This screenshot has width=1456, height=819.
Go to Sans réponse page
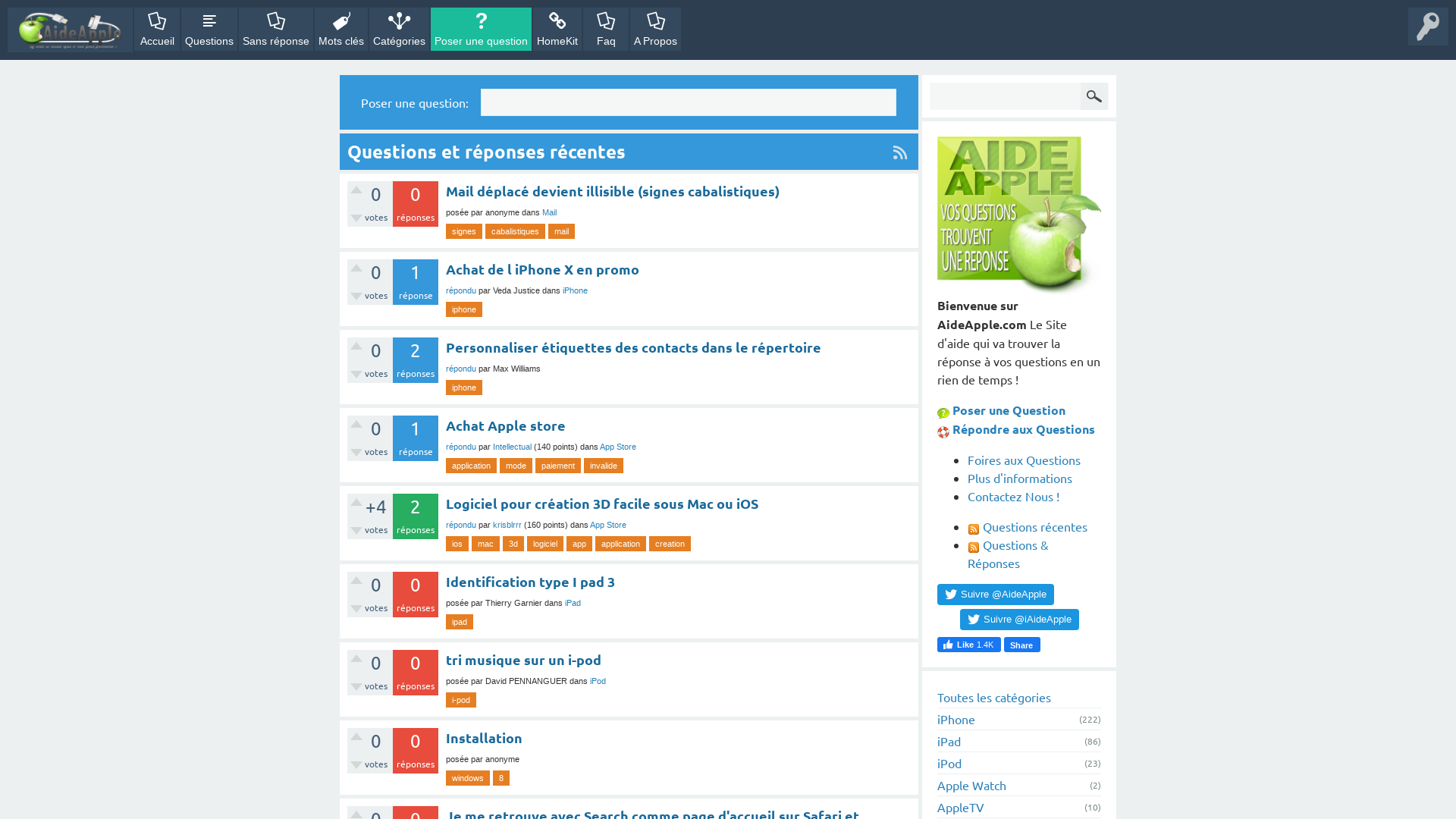[x=276, y=30]
